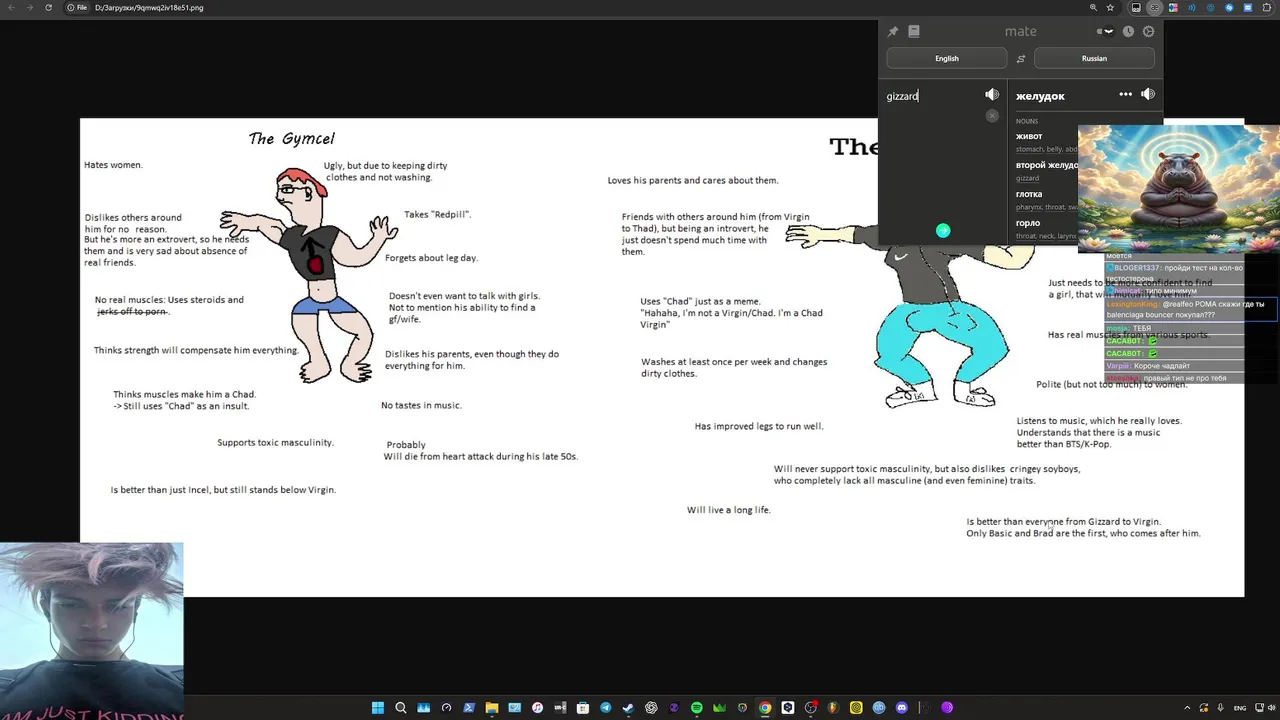Bookmark this page with star
The height and width of the screenshot is (720, 1280).
1111,8
